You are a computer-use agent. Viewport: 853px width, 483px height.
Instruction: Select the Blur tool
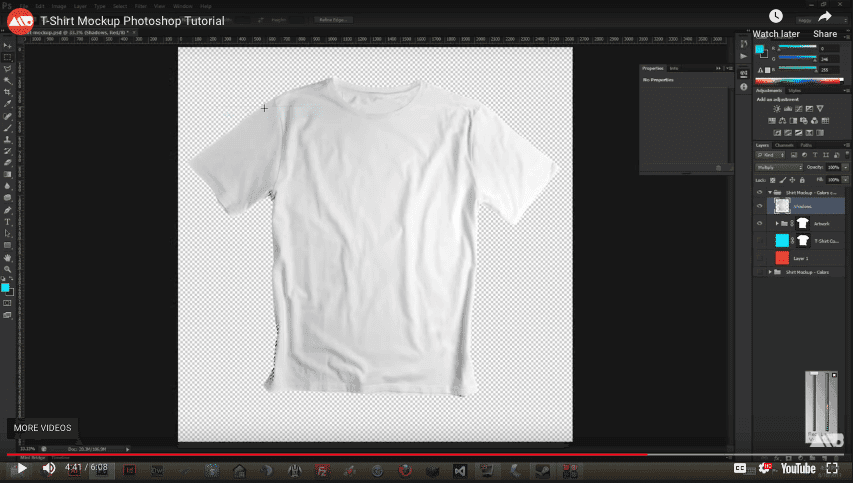[x=8, y=186]
